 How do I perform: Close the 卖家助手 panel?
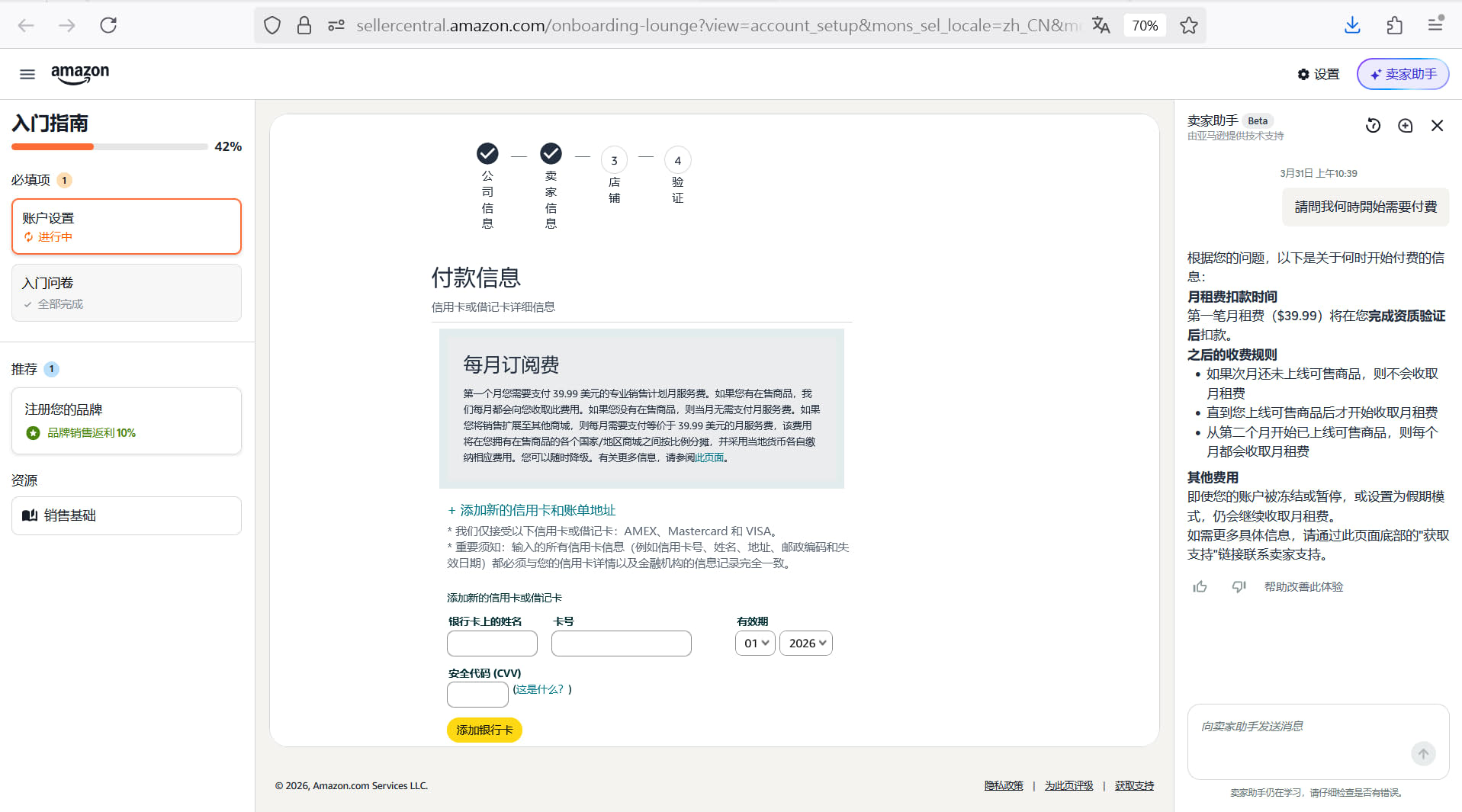[1437, 125]
